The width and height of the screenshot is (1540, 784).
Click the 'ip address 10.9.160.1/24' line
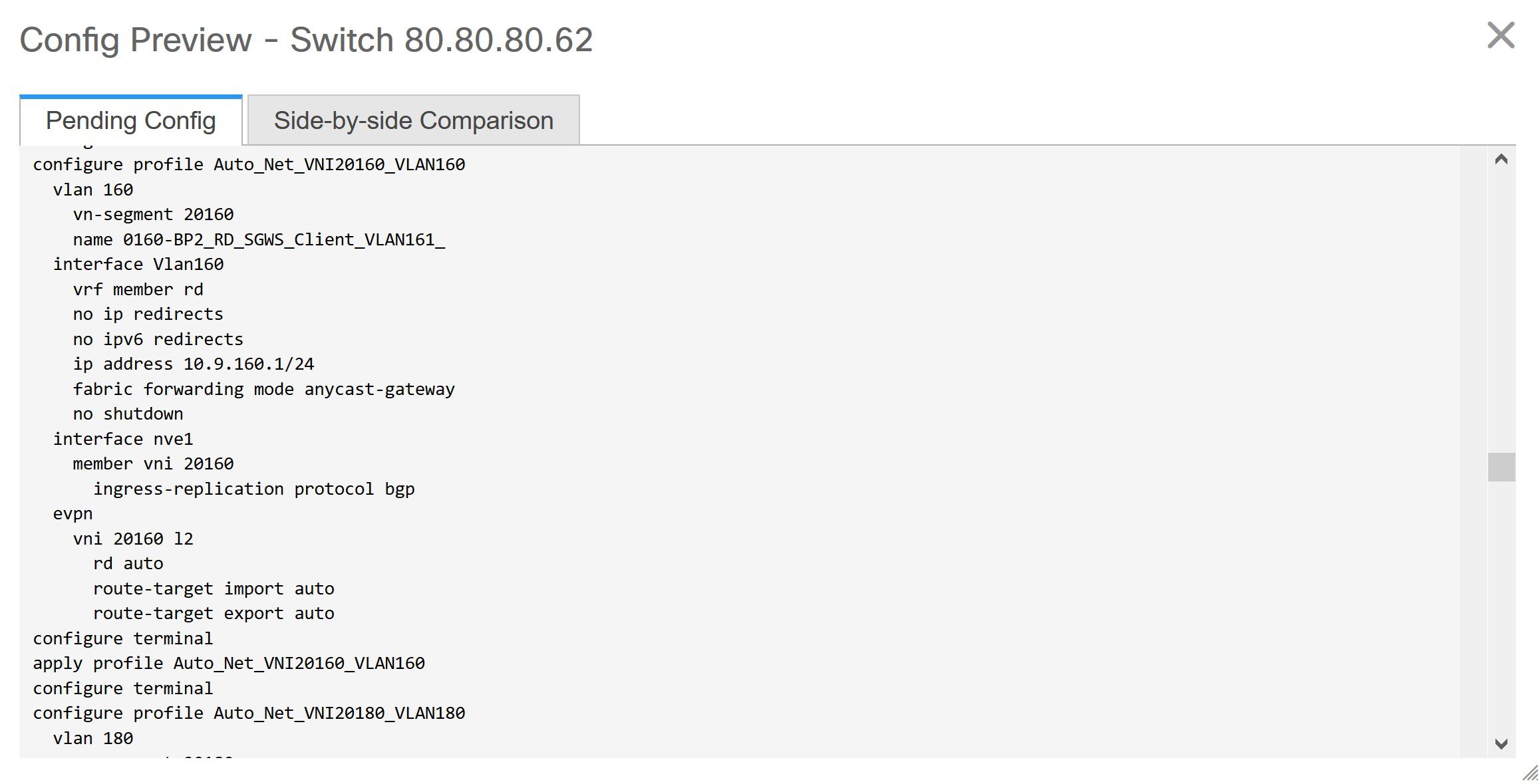pyautogui.click(x=194, y=364)
